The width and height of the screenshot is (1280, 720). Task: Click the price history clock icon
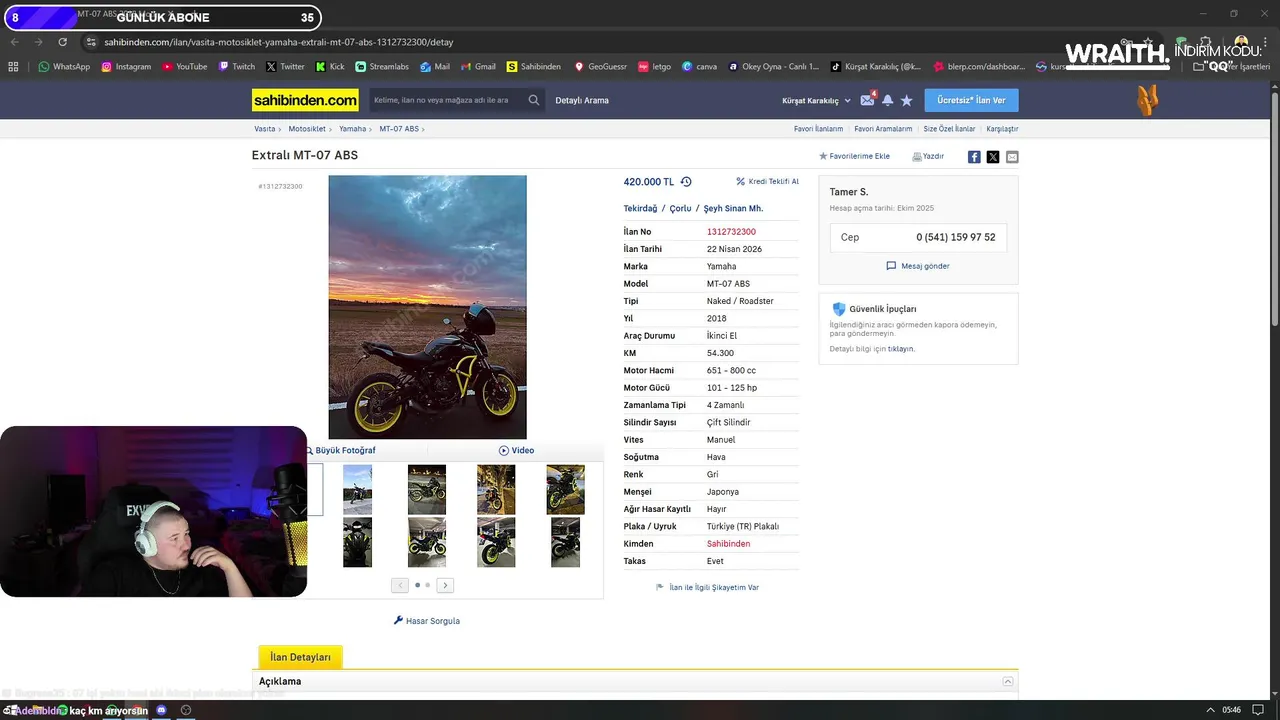point(686,182)
